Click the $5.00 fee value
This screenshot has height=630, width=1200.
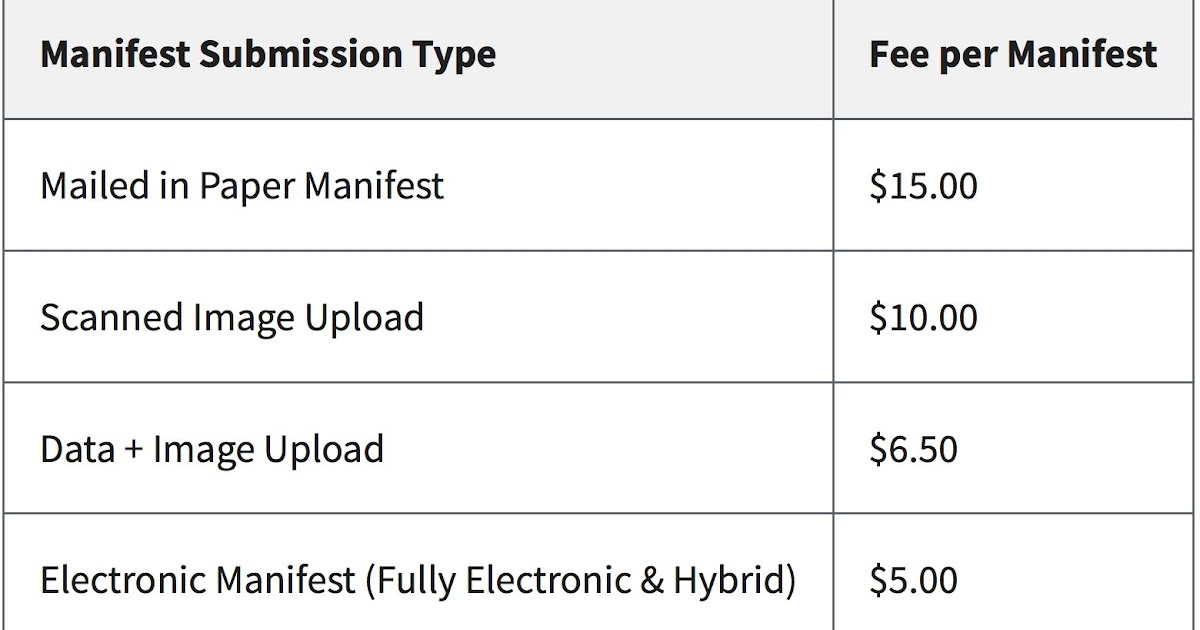pyautogui.click(x=913, y=580)
